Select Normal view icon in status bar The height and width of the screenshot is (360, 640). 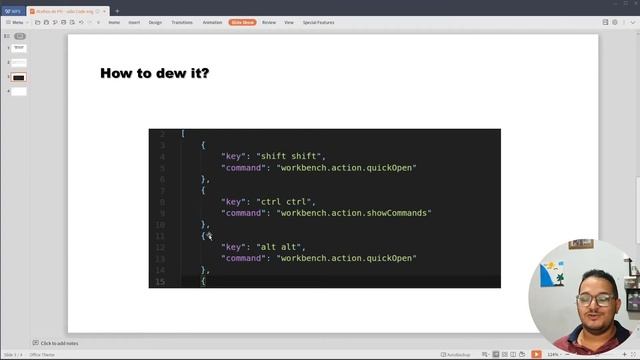tap(496, 354)
